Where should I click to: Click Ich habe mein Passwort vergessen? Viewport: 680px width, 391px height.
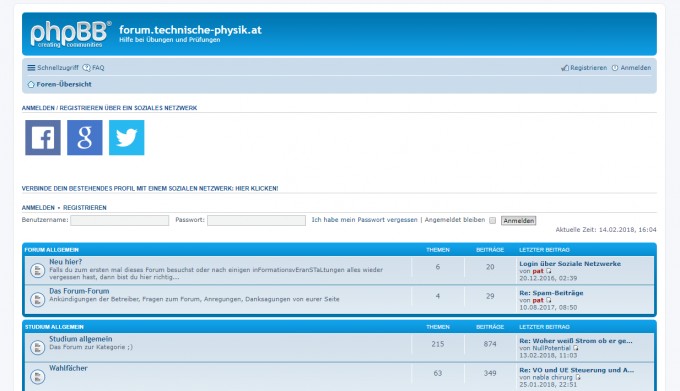pos(364,220)
